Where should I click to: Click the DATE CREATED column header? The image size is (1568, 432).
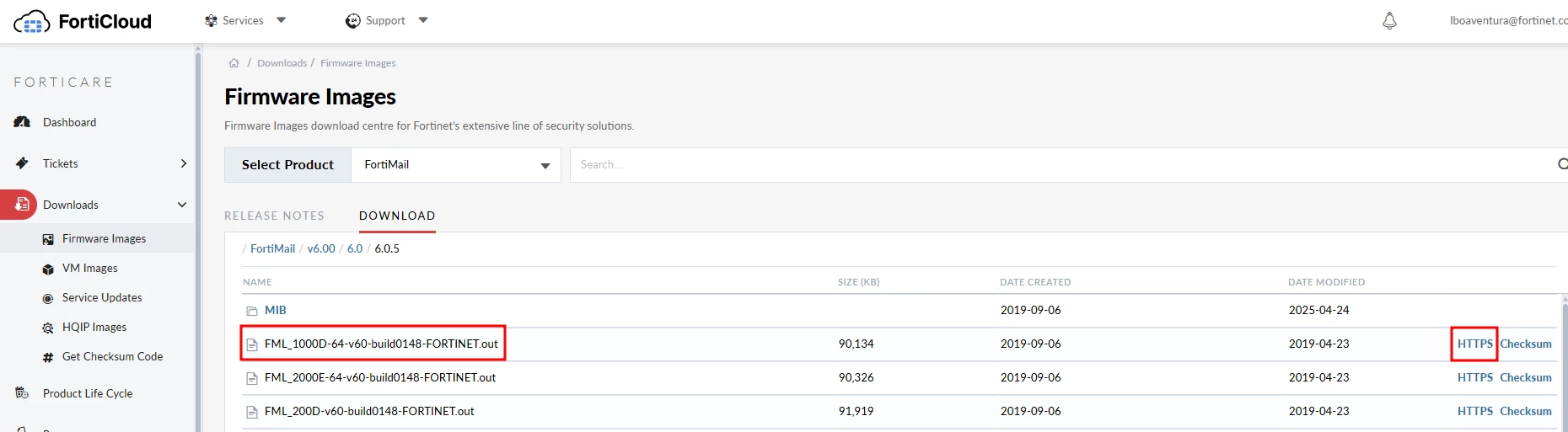pyautogui.click(x=1035, y=282)
